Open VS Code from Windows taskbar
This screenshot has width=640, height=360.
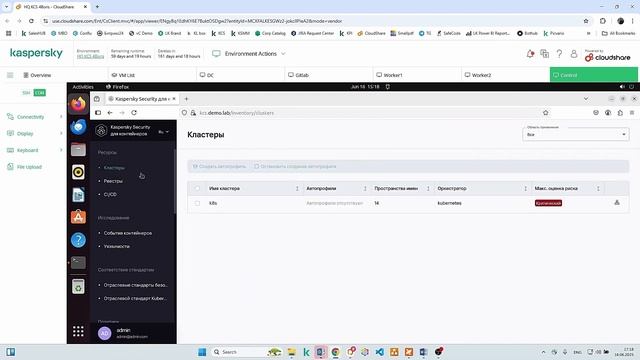(x=380, y=352)
